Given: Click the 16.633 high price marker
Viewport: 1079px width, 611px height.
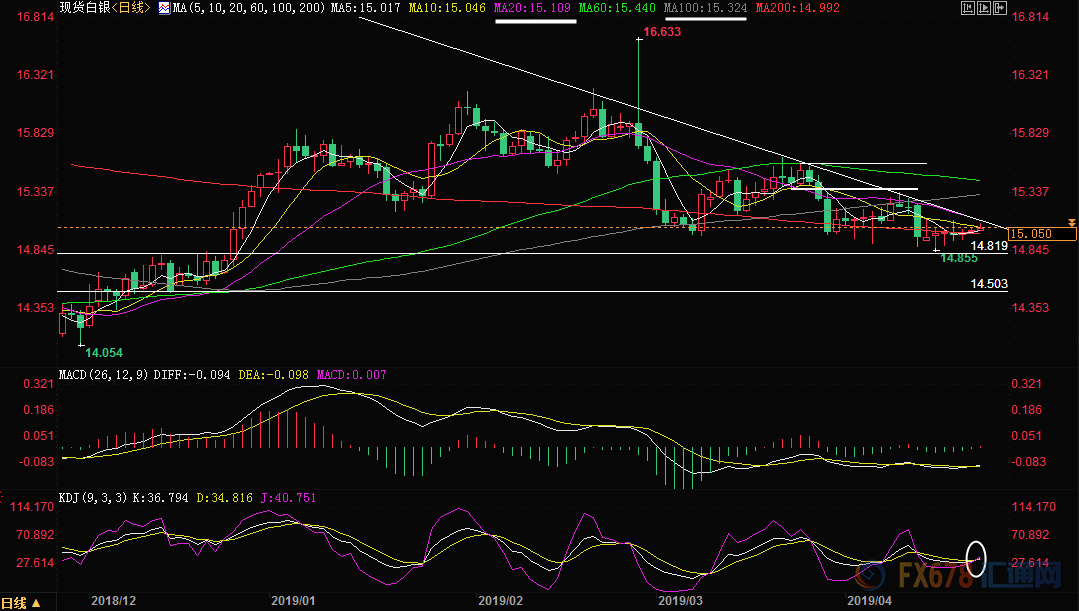Looking at the screenshot, I should tap(662, 32).
